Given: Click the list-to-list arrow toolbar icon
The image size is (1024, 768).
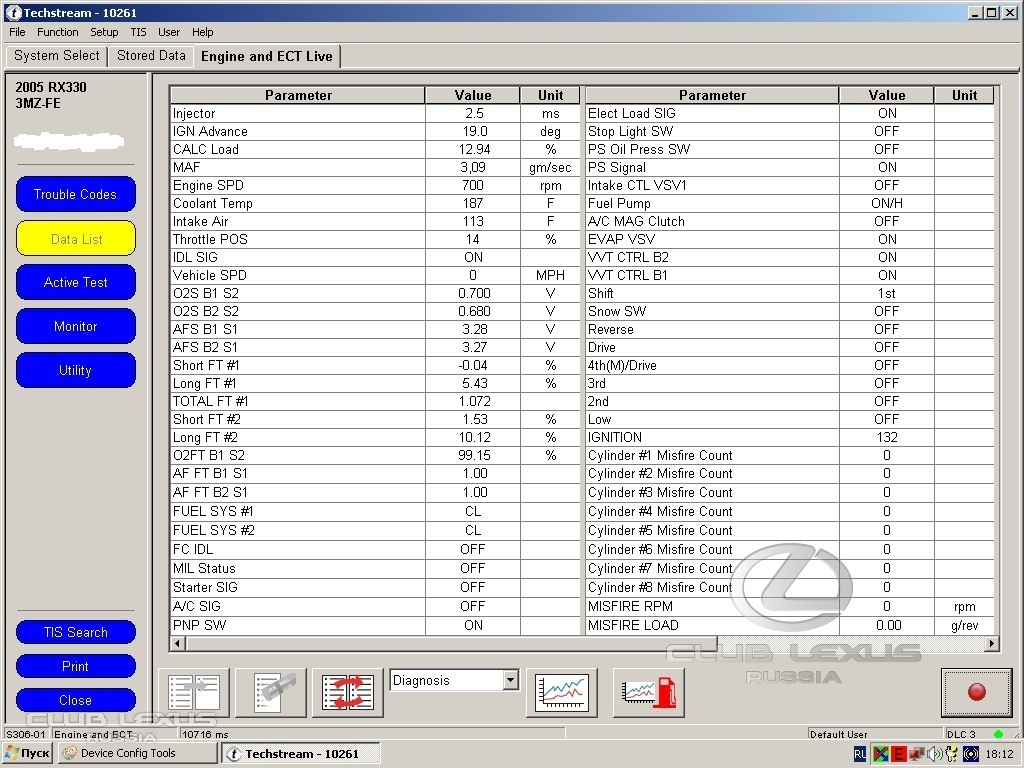Looking at the screenshot, I should (x=194, y=693).
